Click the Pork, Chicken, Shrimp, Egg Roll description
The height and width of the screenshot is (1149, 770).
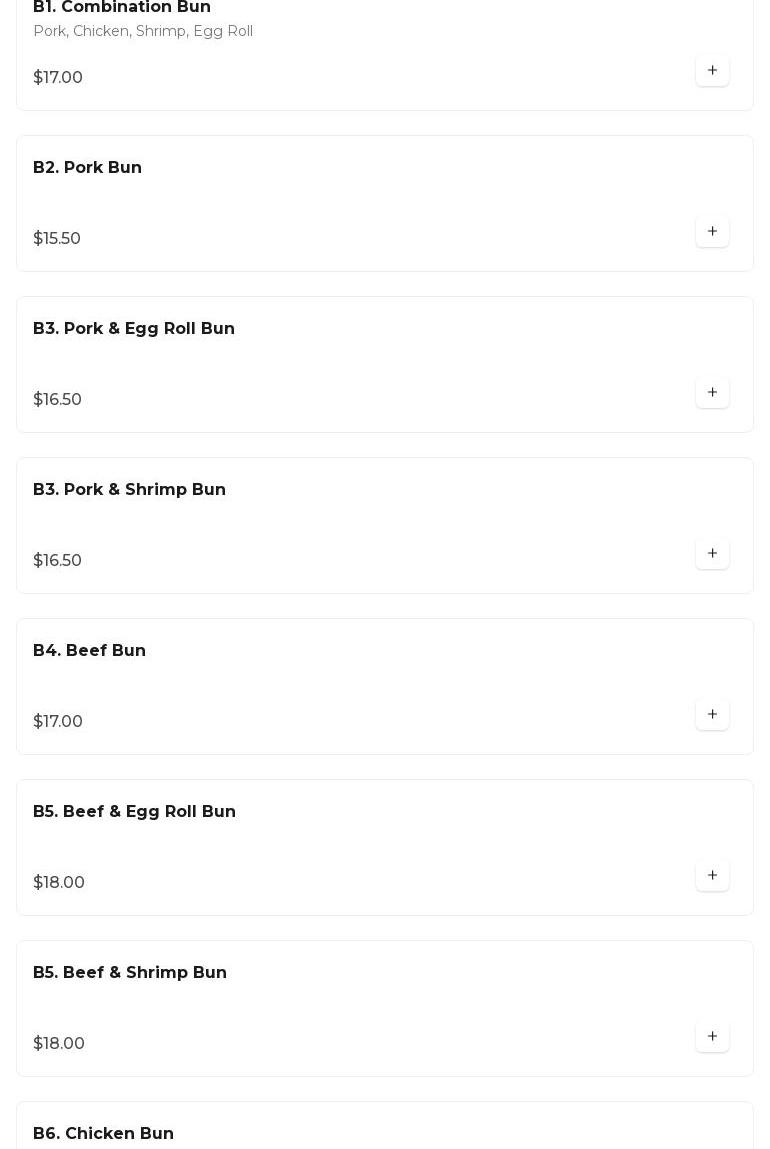pos(143,32)
